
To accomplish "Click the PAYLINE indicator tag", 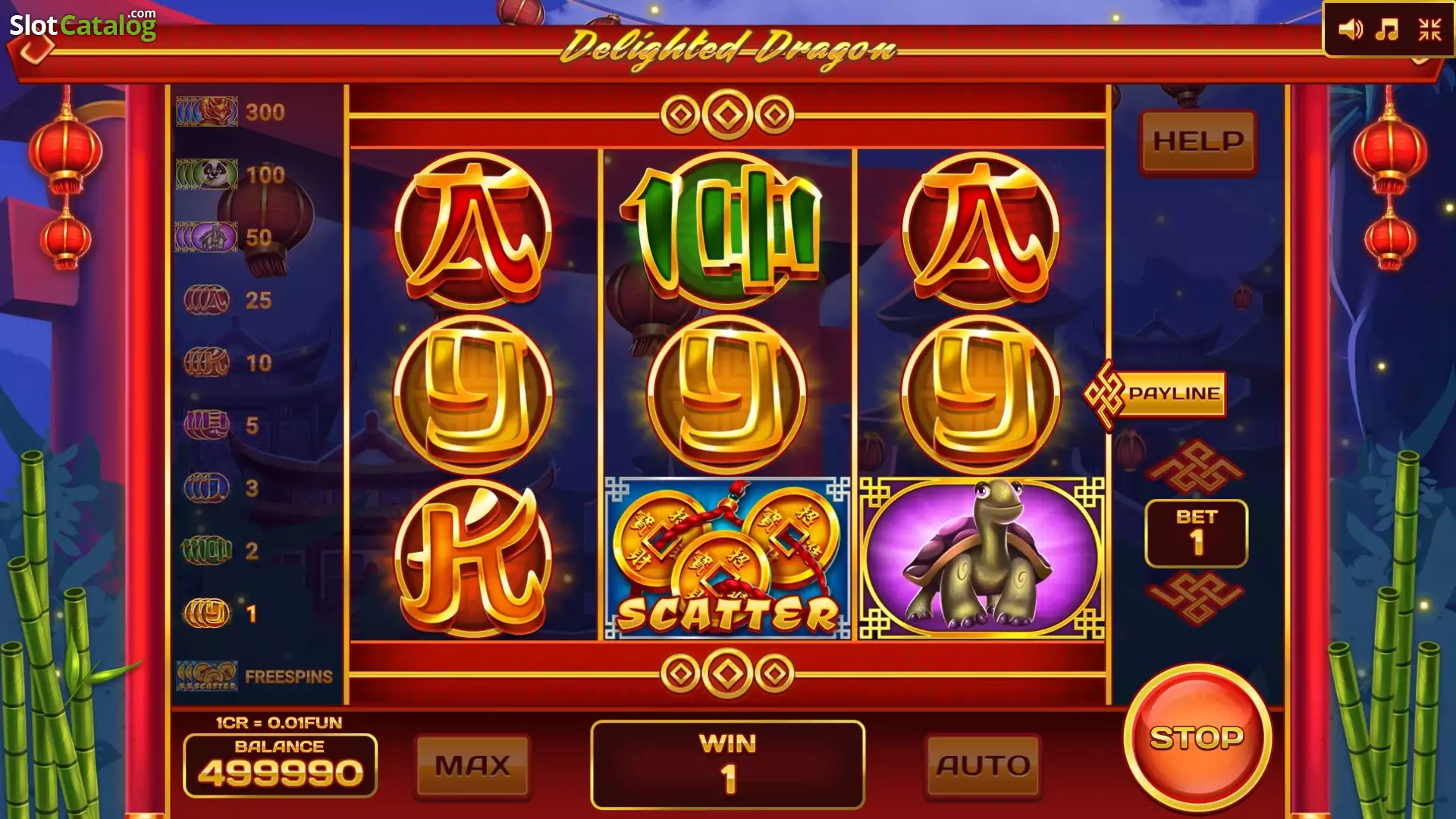I will [x=1156, y=394].
